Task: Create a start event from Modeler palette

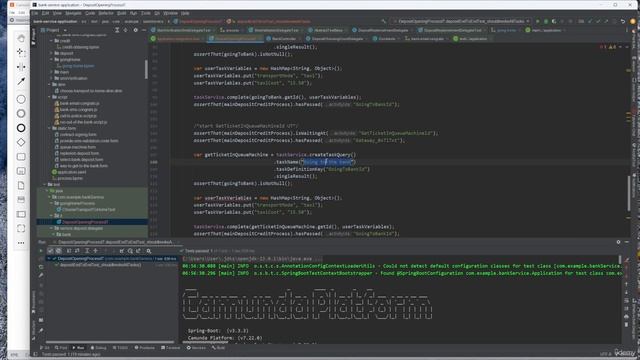Action: (x=21, y=99)
